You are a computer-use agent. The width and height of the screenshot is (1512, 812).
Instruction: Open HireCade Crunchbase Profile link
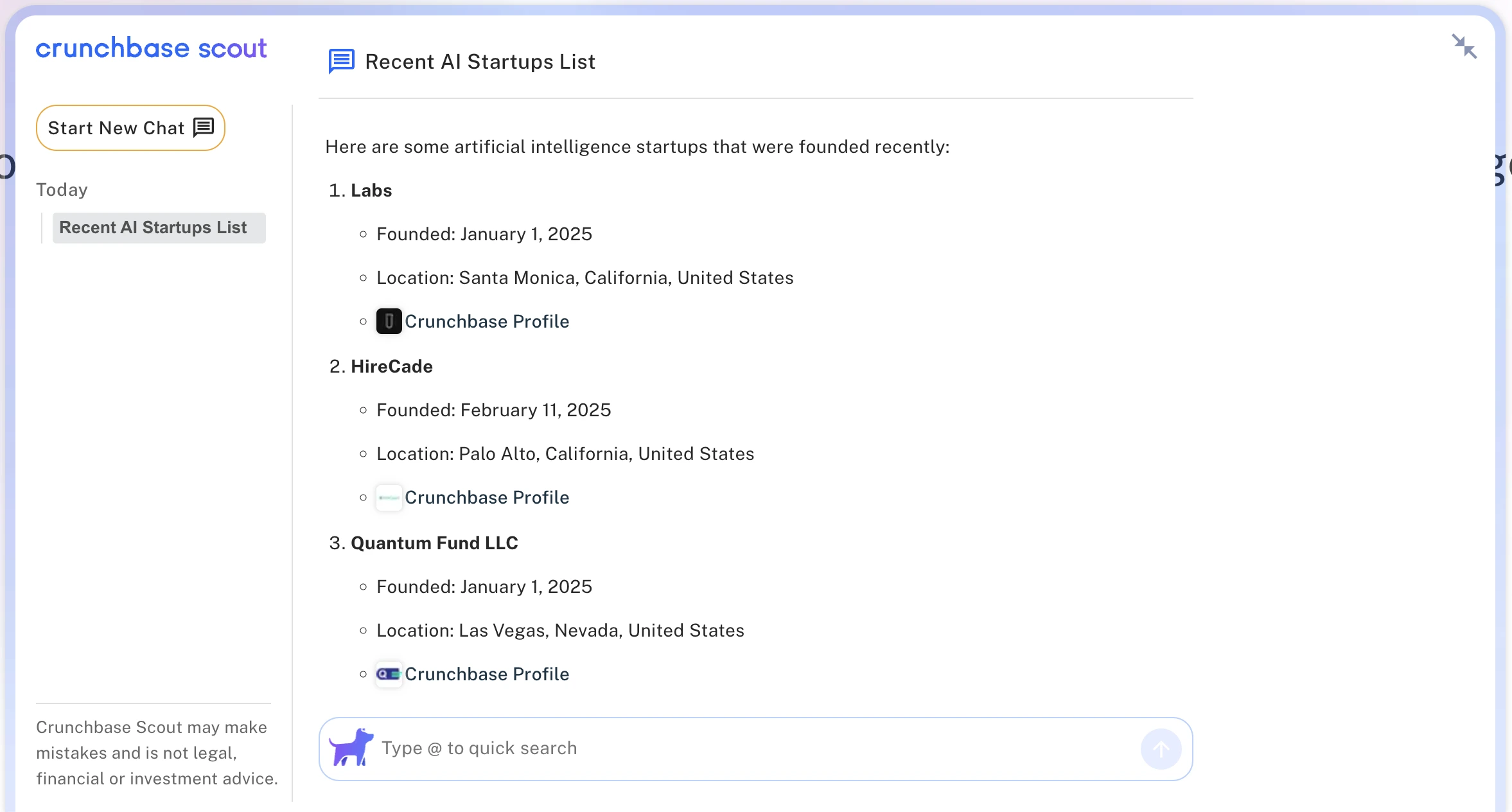pyautogui.click(x=486, y=498)
